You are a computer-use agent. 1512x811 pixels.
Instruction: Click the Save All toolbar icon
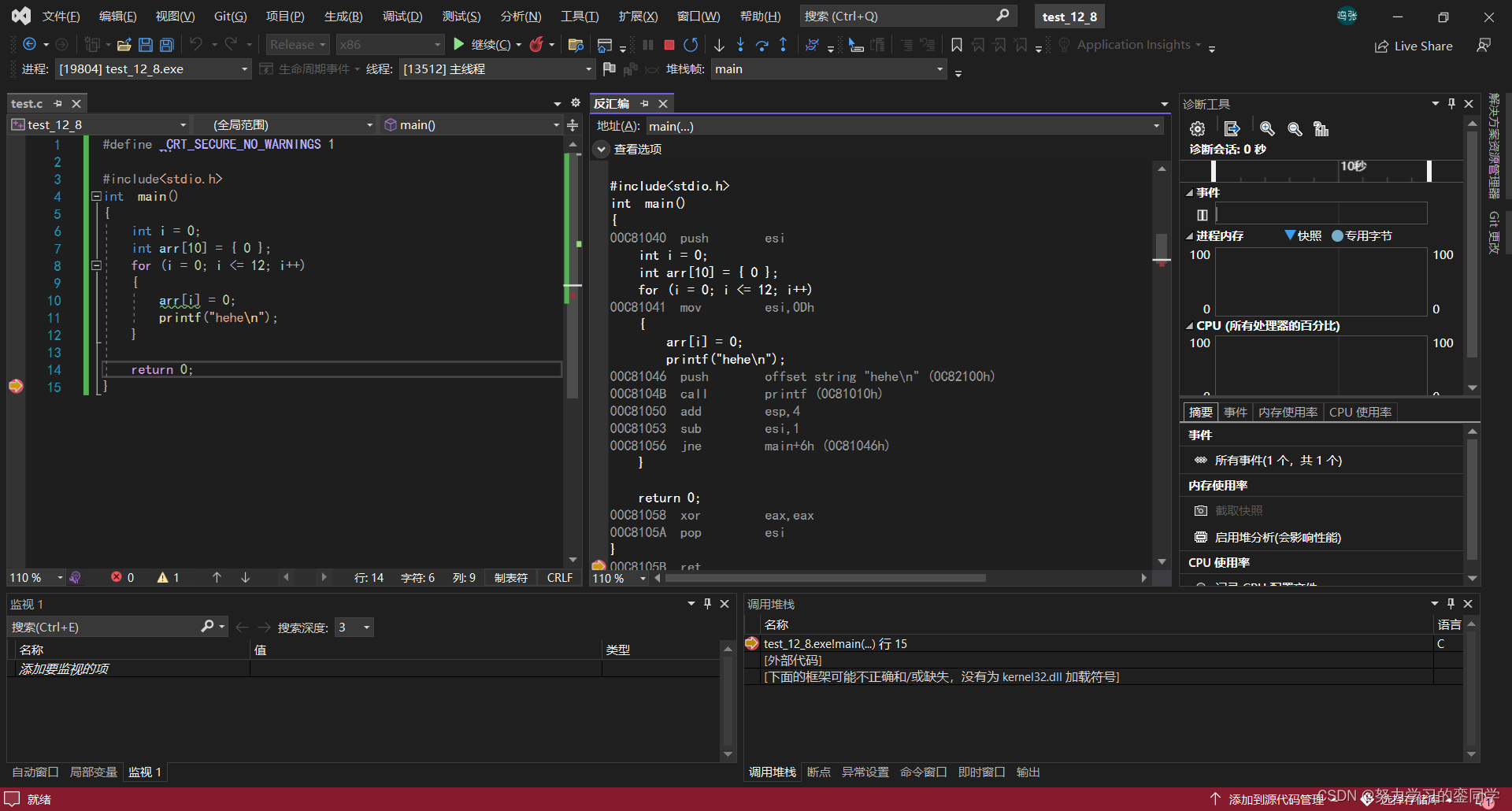167,46
